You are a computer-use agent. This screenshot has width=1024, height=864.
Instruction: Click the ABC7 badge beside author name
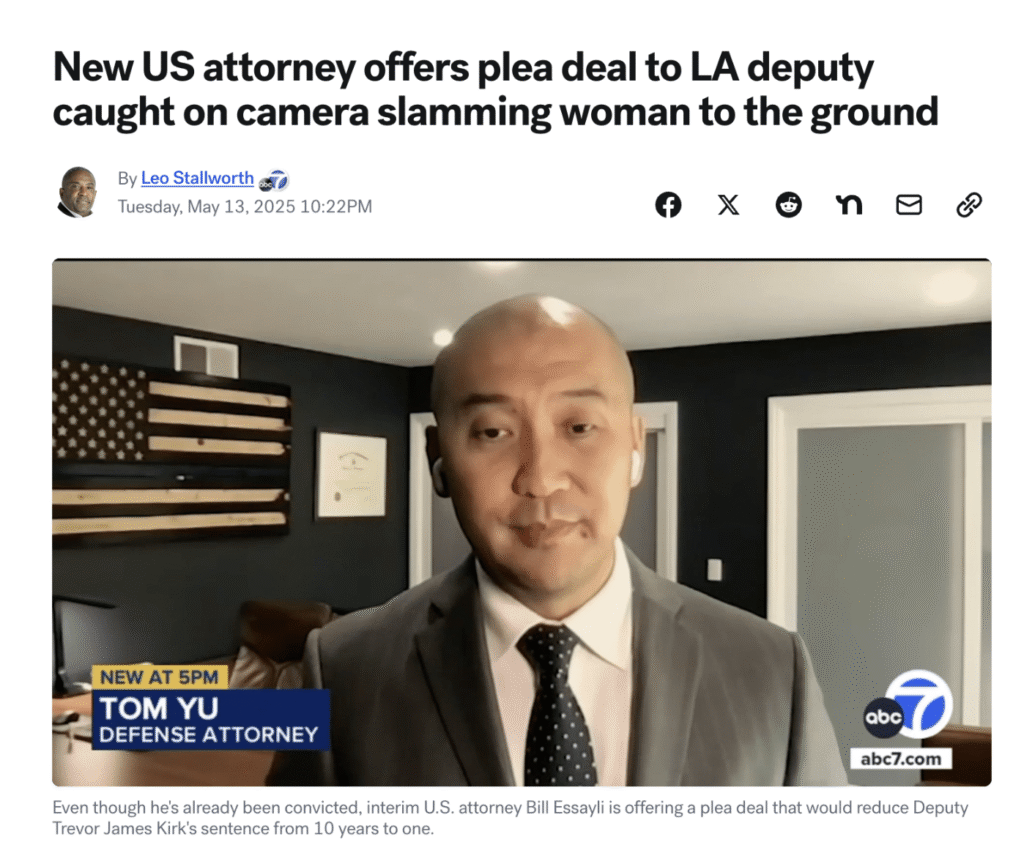pos(274,180)
